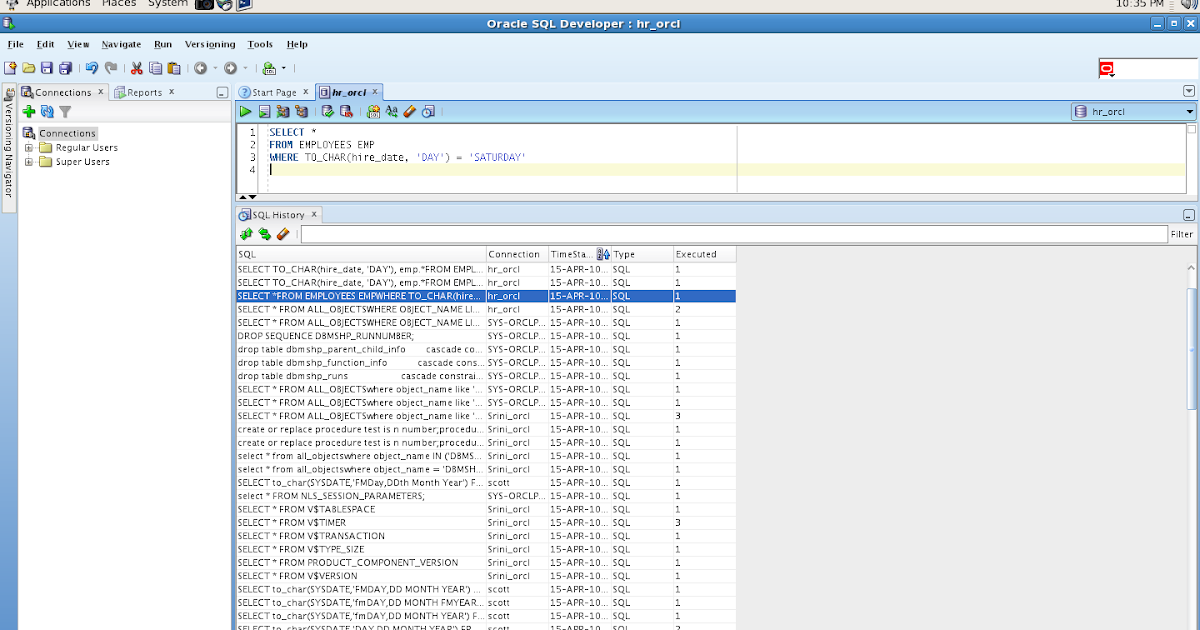Screen dimensions: 1200x630
Task: Refresh the Connections navigator
Action: 46,111
